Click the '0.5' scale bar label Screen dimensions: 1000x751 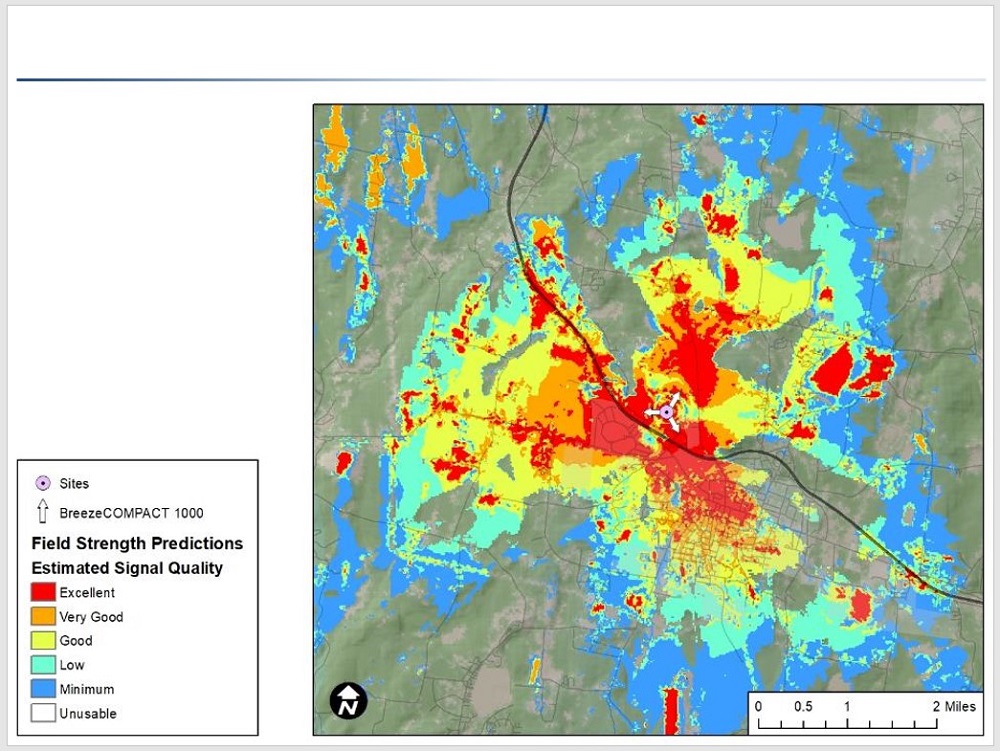(803, 706)
